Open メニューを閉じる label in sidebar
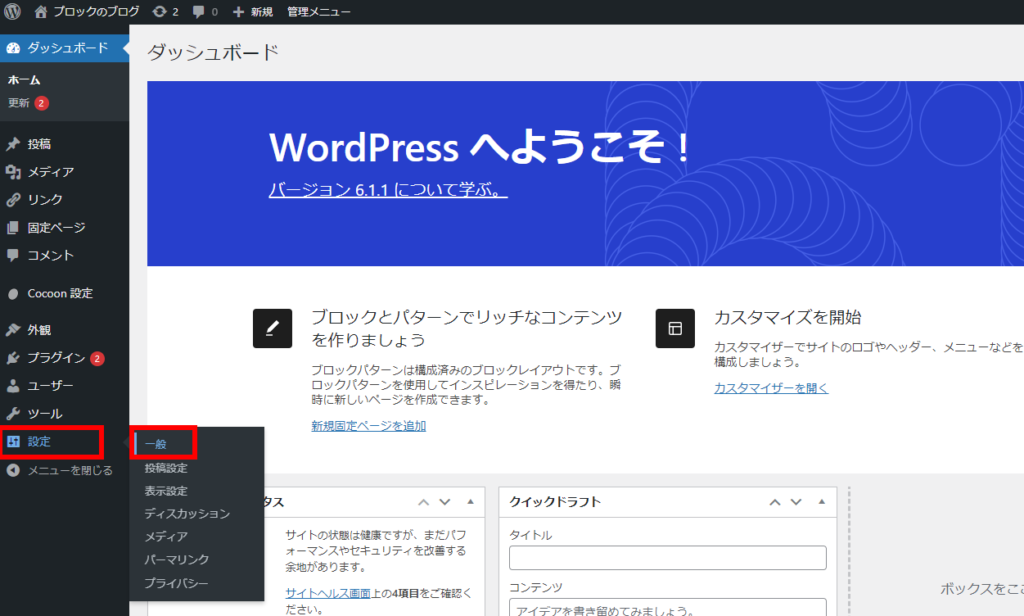This screenshot has height=616, width=1024. (x=70, y=470)
